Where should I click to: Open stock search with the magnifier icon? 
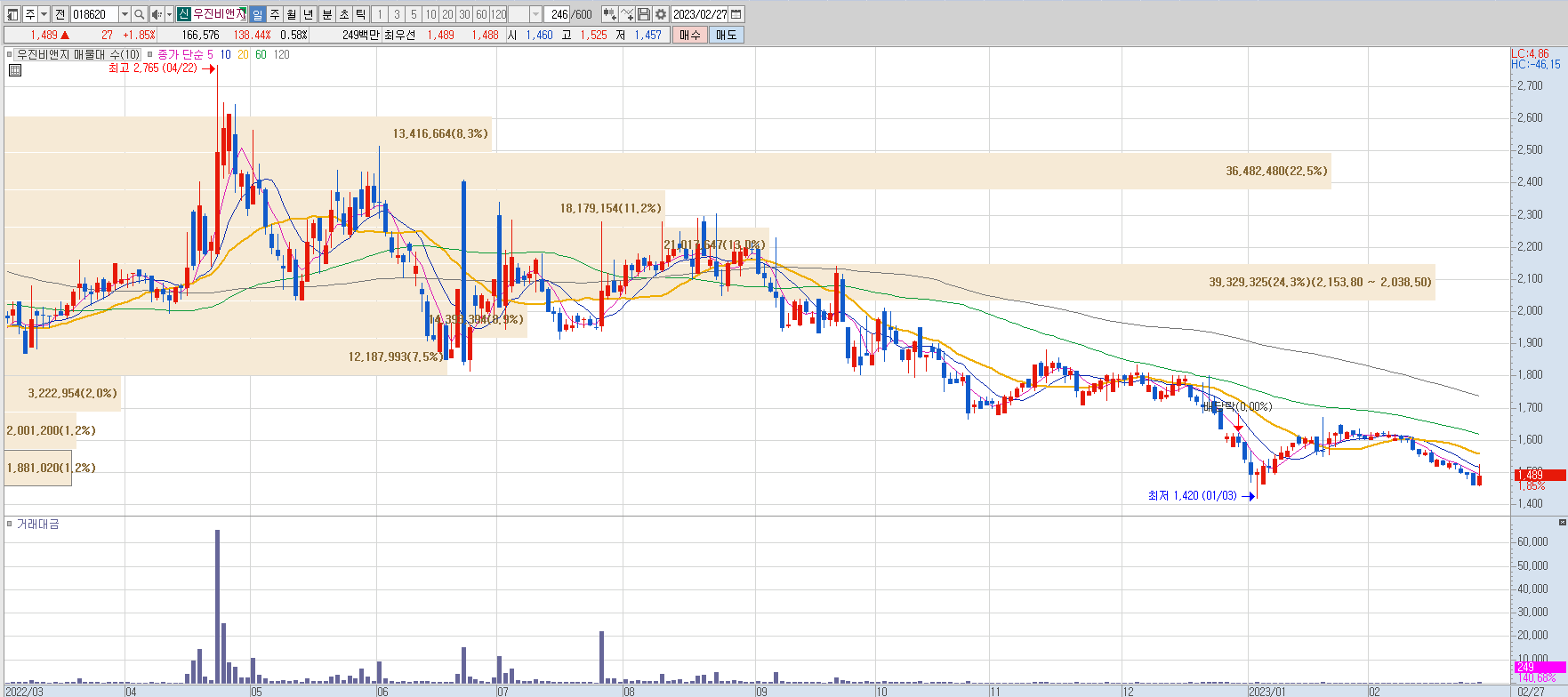point(139,14)
